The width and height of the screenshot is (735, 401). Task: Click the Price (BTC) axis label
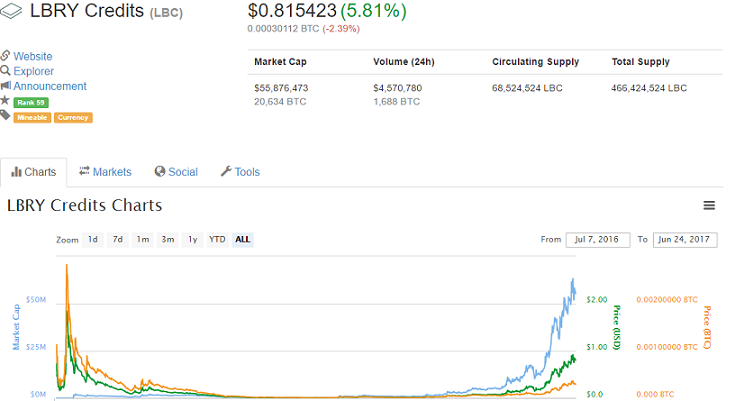707,327
